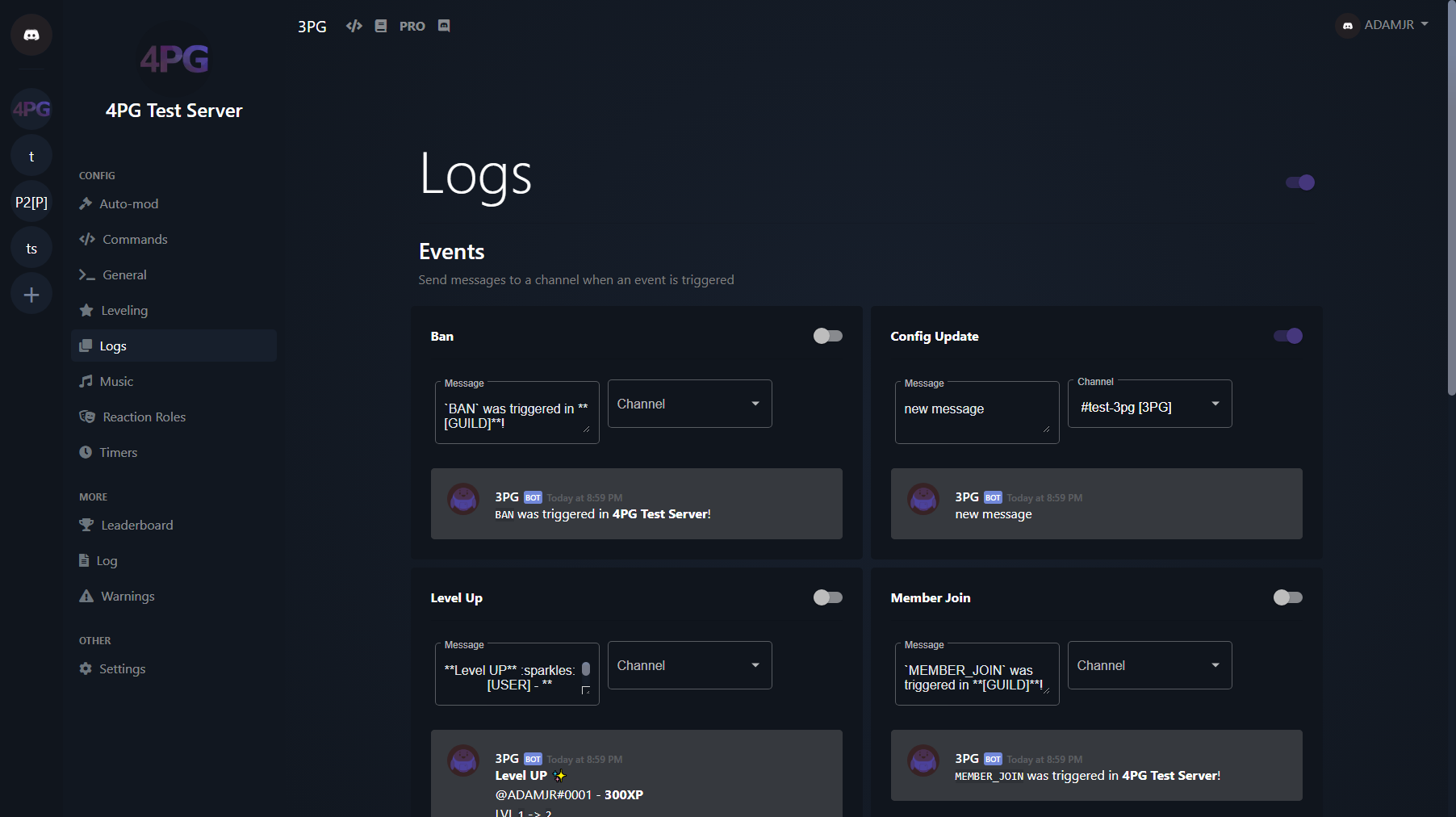Switch to the Logs section in the sidebar

click(x=113, y=346)
